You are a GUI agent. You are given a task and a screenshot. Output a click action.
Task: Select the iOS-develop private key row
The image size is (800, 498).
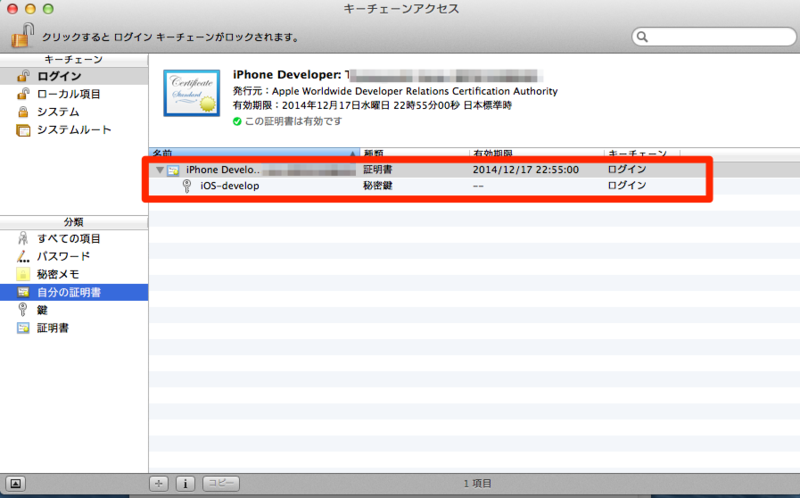[427, 186]
